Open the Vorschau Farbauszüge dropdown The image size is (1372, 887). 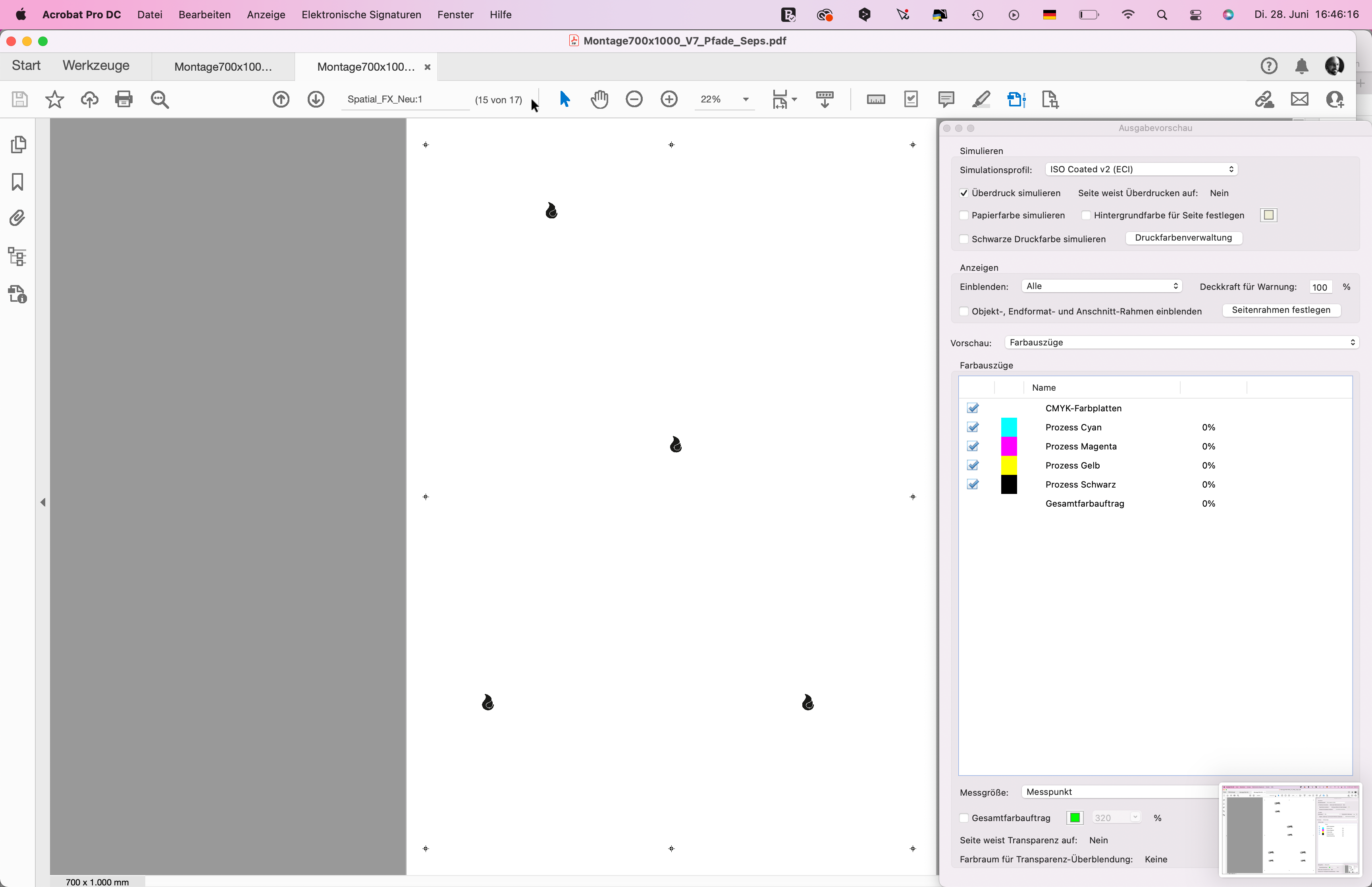coord(1181,343)
